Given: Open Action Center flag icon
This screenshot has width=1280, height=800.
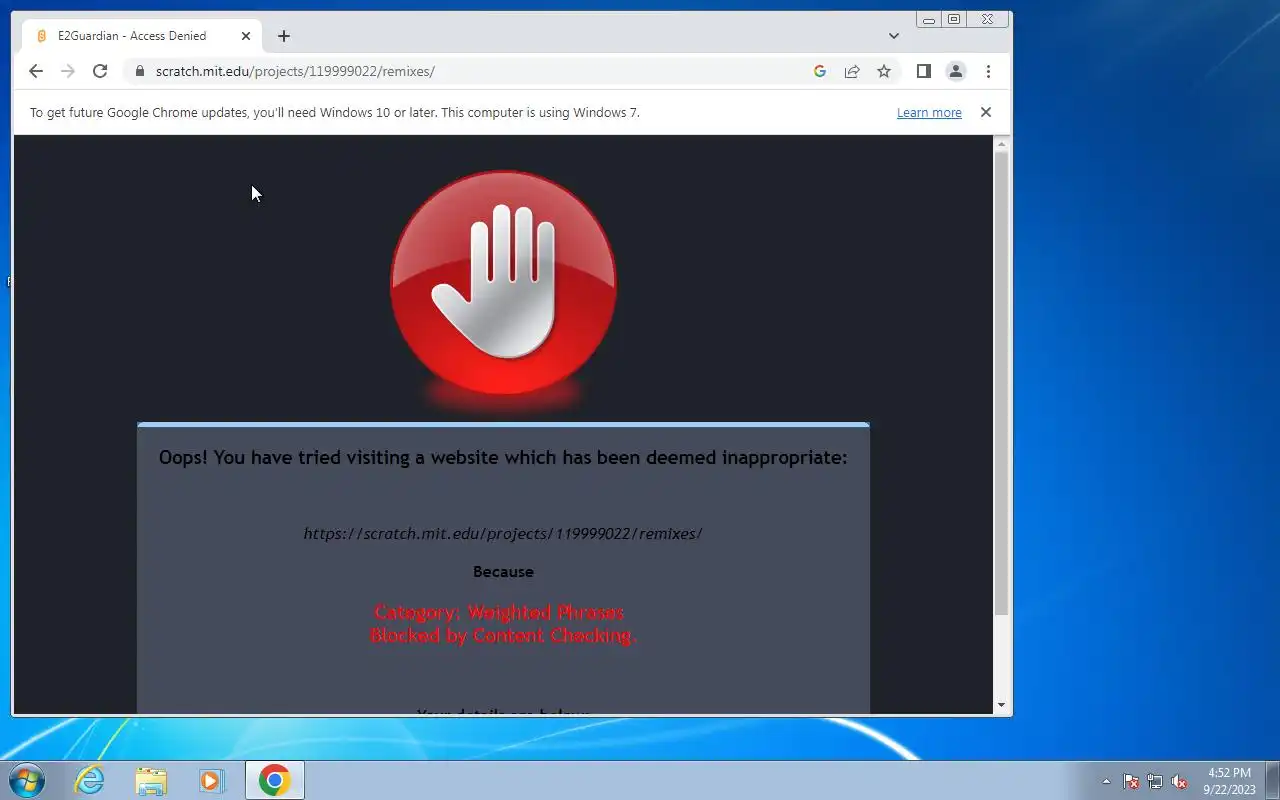Looking at the screenshot, I should [1131, 781].
